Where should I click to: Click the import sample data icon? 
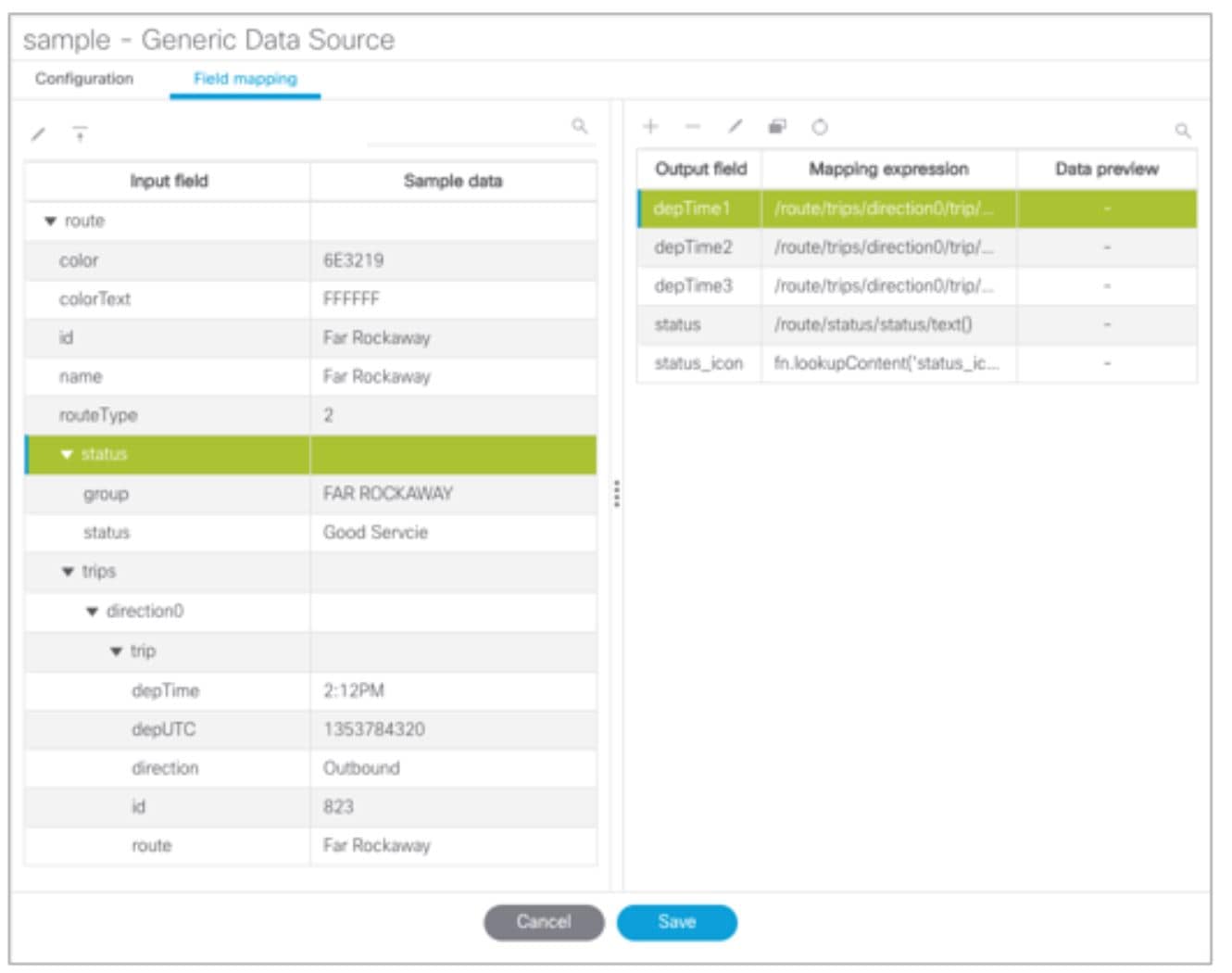tap(81, 134)
